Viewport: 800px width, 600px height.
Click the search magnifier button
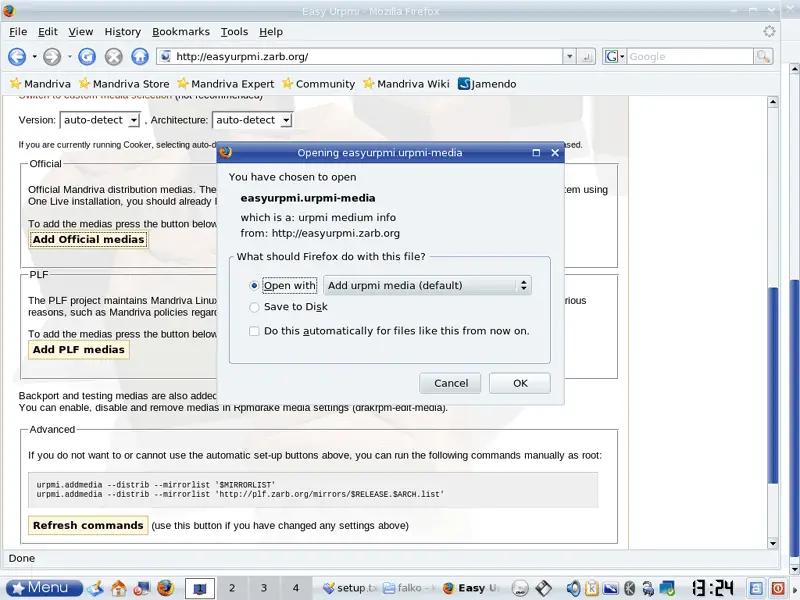pos(763,57)
